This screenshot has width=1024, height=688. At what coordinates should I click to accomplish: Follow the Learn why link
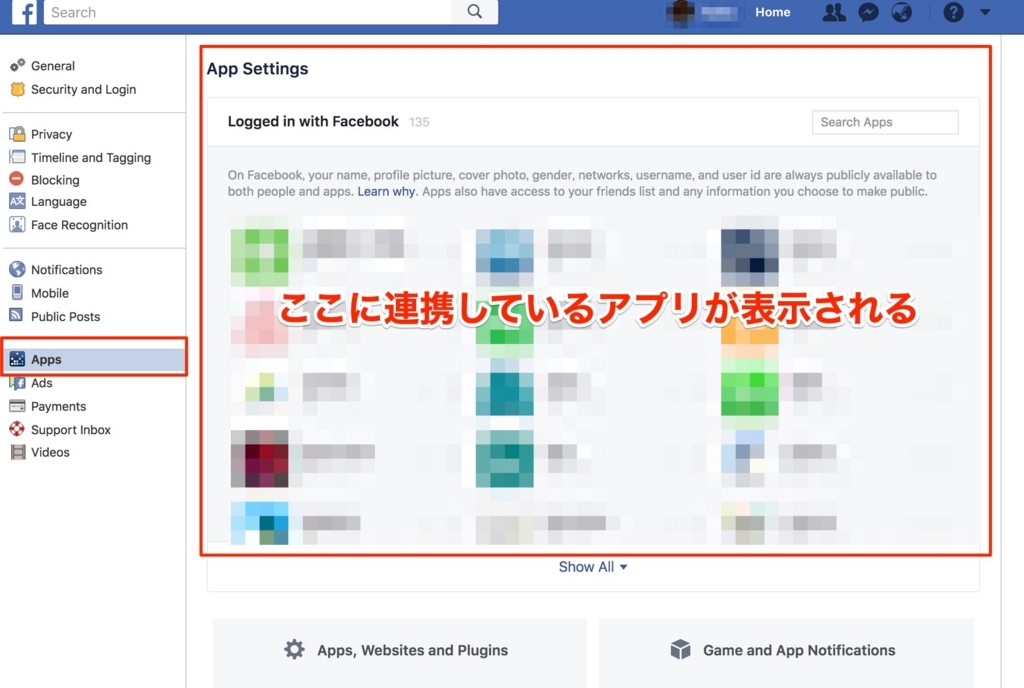[386, 191]
